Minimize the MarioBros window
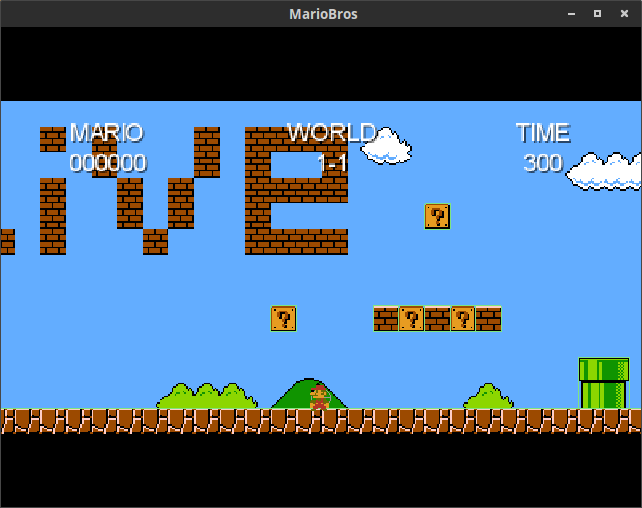This screenshot has height=508, width=642. [x=572, y=14]
